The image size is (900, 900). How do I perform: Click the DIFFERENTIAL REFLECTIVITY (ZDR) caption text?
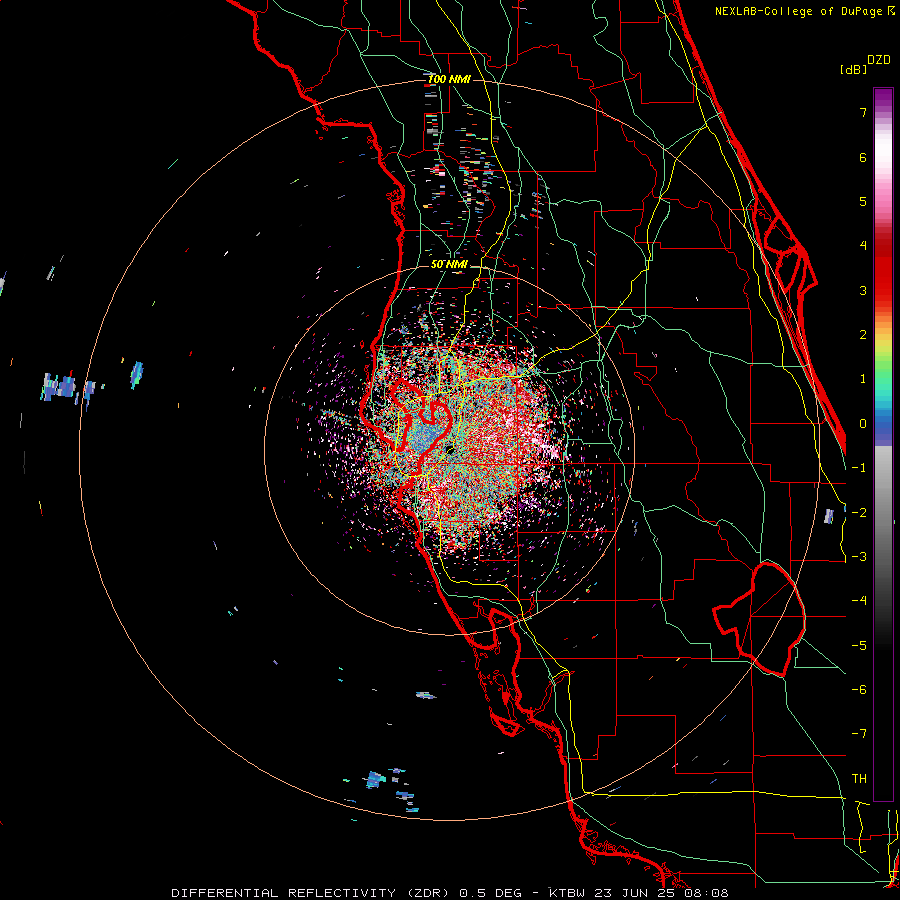(312, 893)
